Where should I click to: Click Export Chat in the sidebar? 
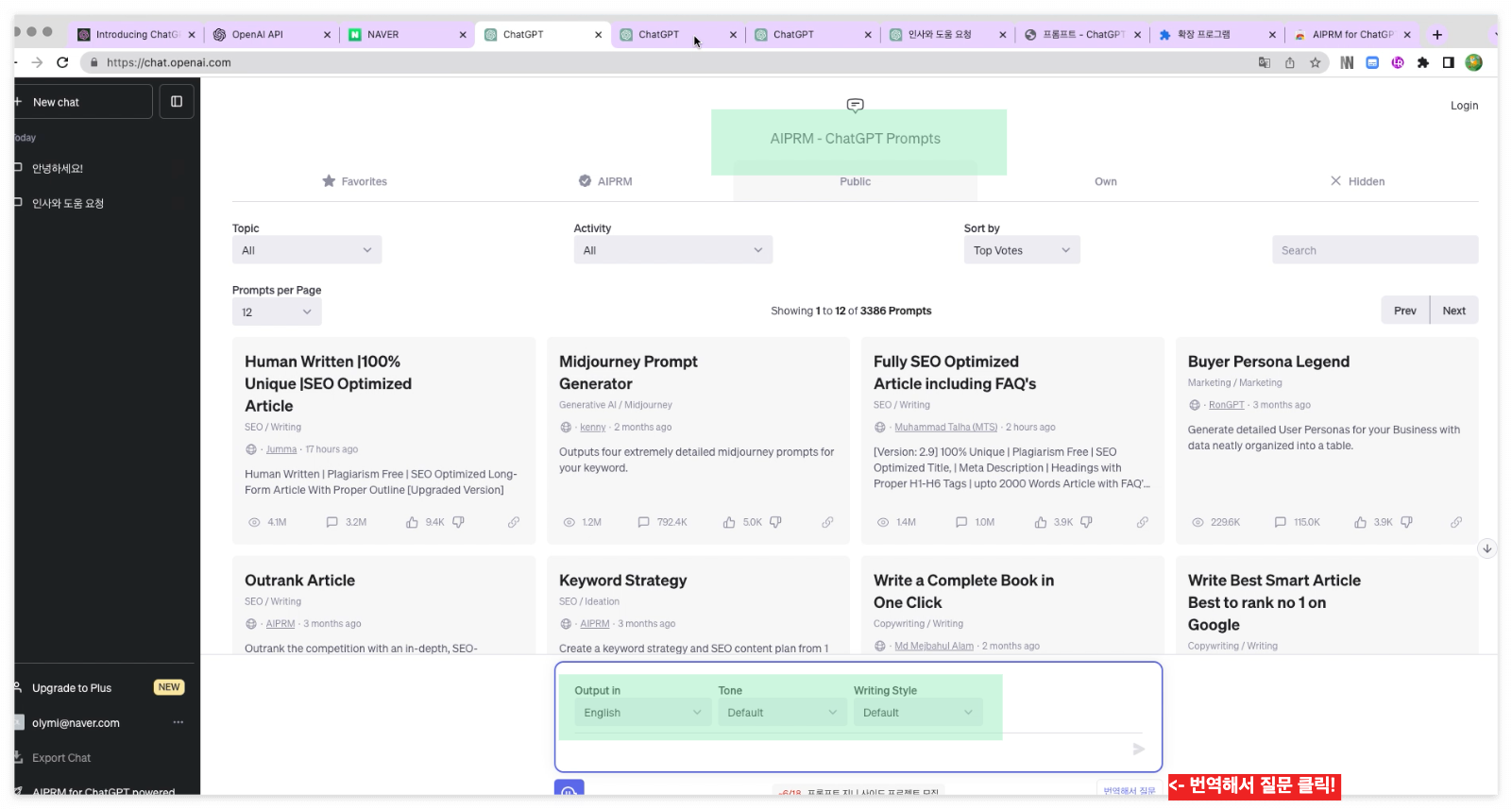click(x=61, y=758)
